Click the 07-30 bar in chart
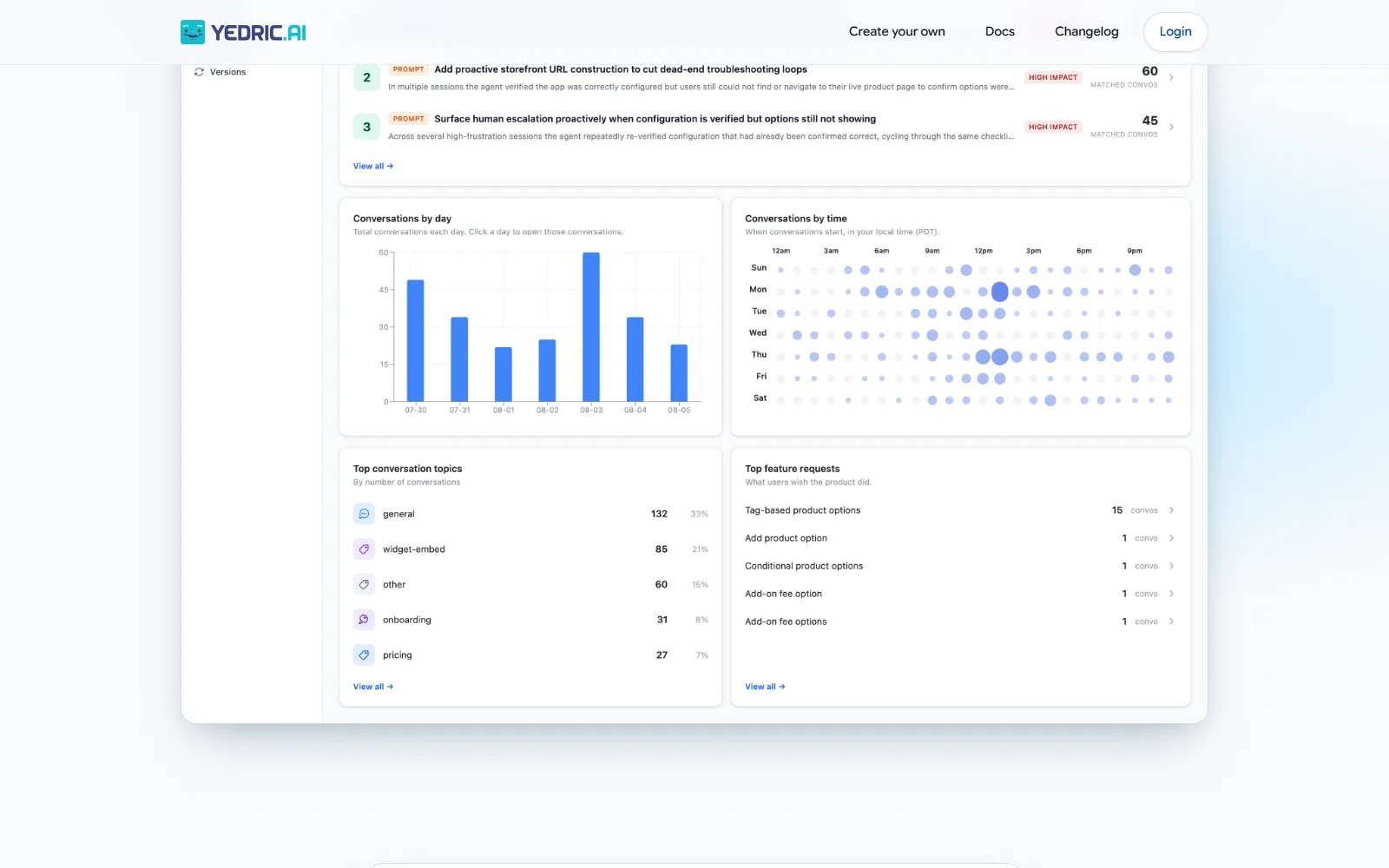 [416, 340]
